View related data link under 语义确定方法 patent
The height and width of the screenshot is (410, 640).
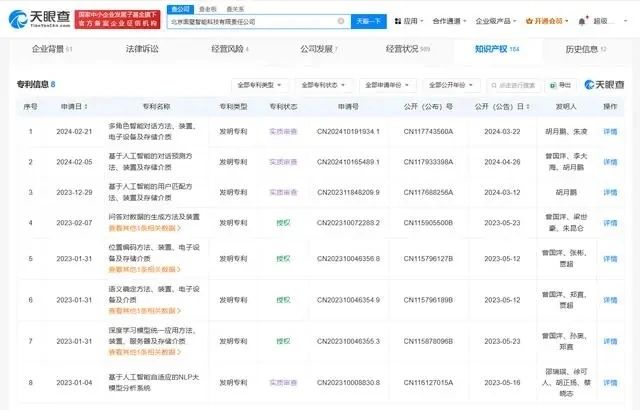click(144, 311)
